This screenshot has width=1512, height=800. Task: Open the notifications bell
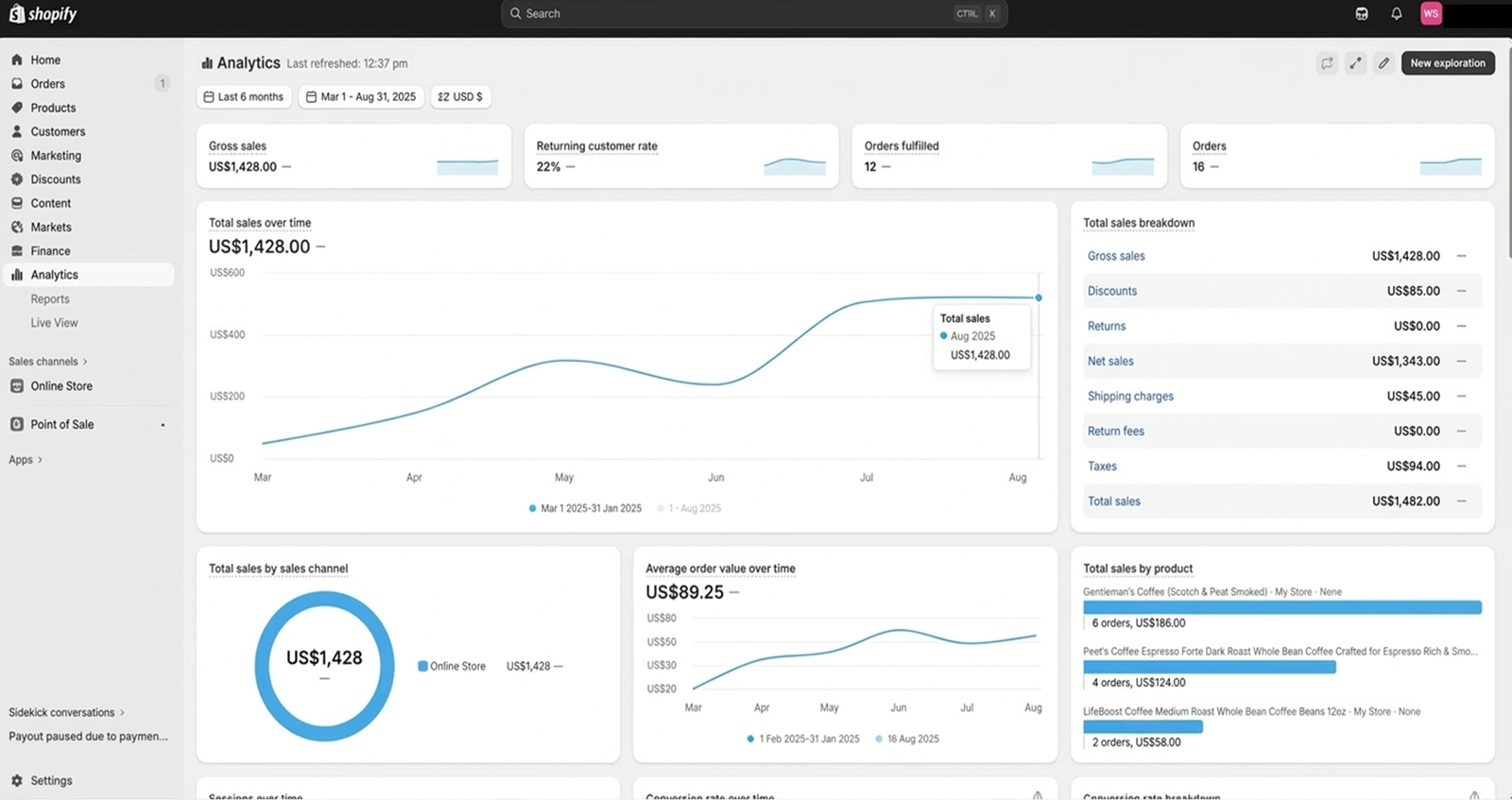(1396, 13)
